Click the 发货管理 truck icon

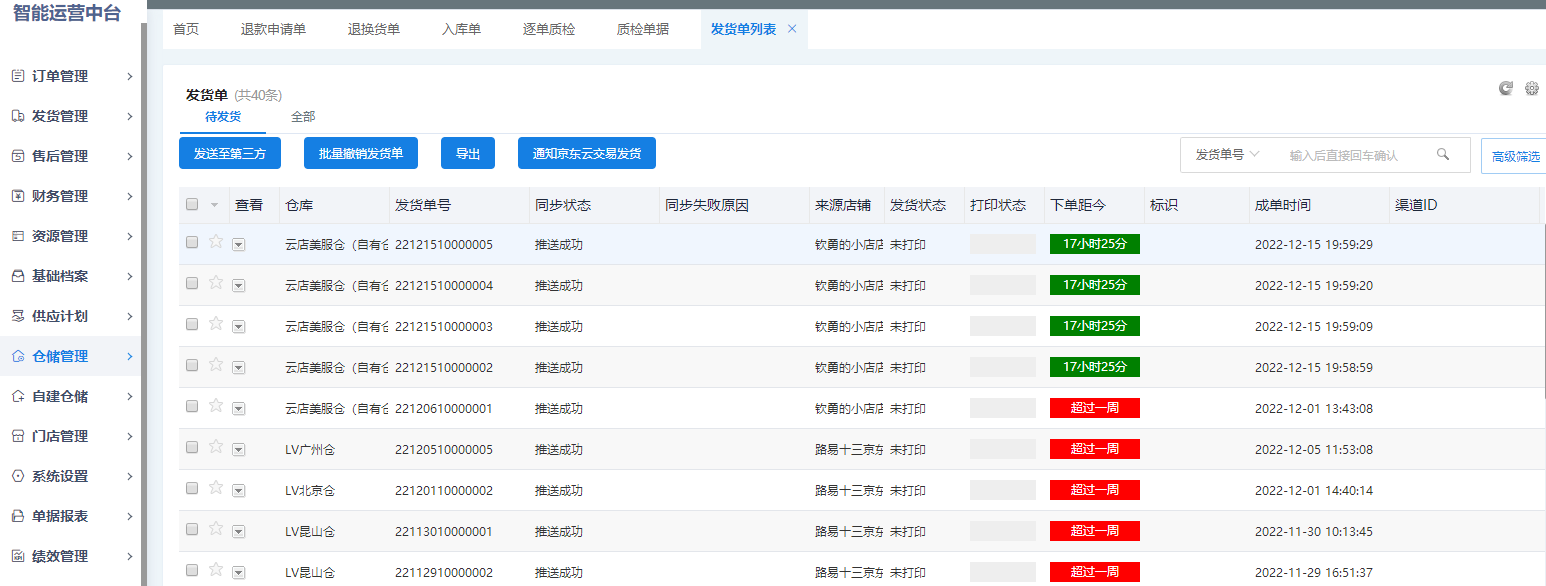(18, 116)
